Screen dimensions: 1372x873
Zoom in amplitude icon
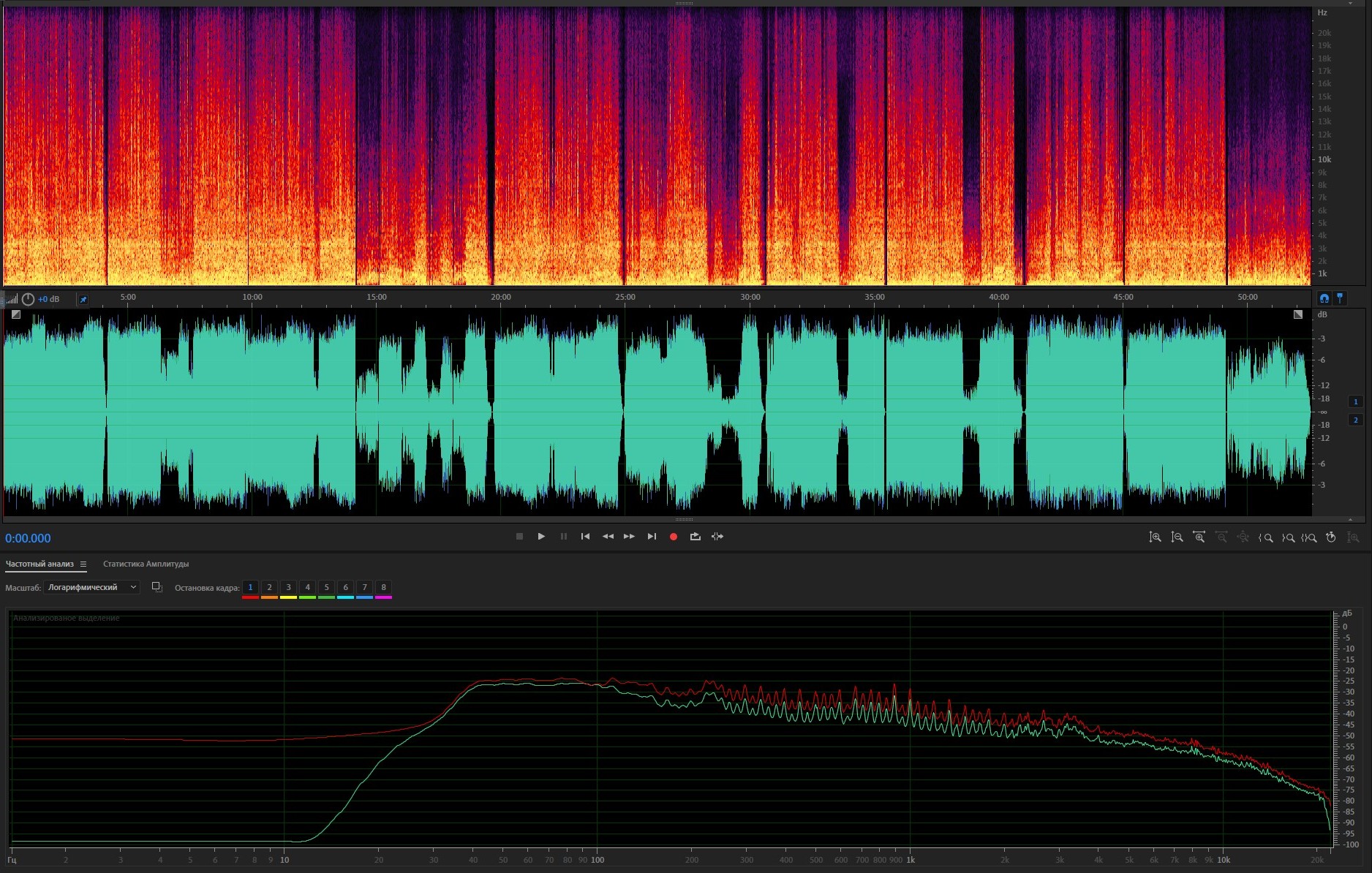[x=1155, y=537]
